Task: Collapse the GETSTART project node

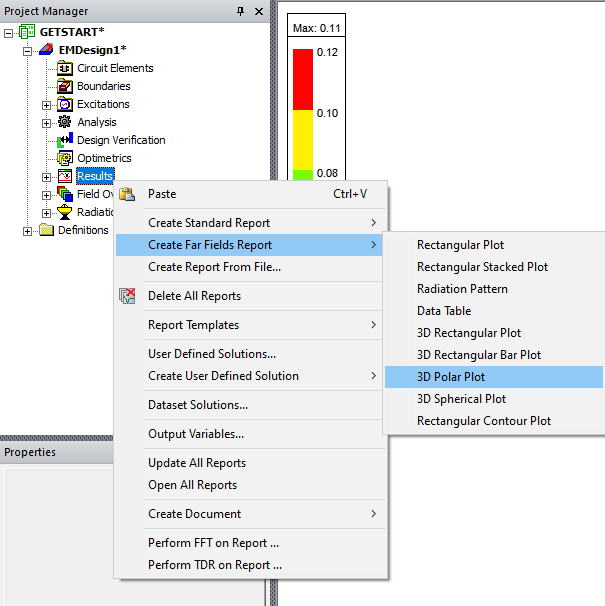Action: pyautogui.click(x=9, y=33)
